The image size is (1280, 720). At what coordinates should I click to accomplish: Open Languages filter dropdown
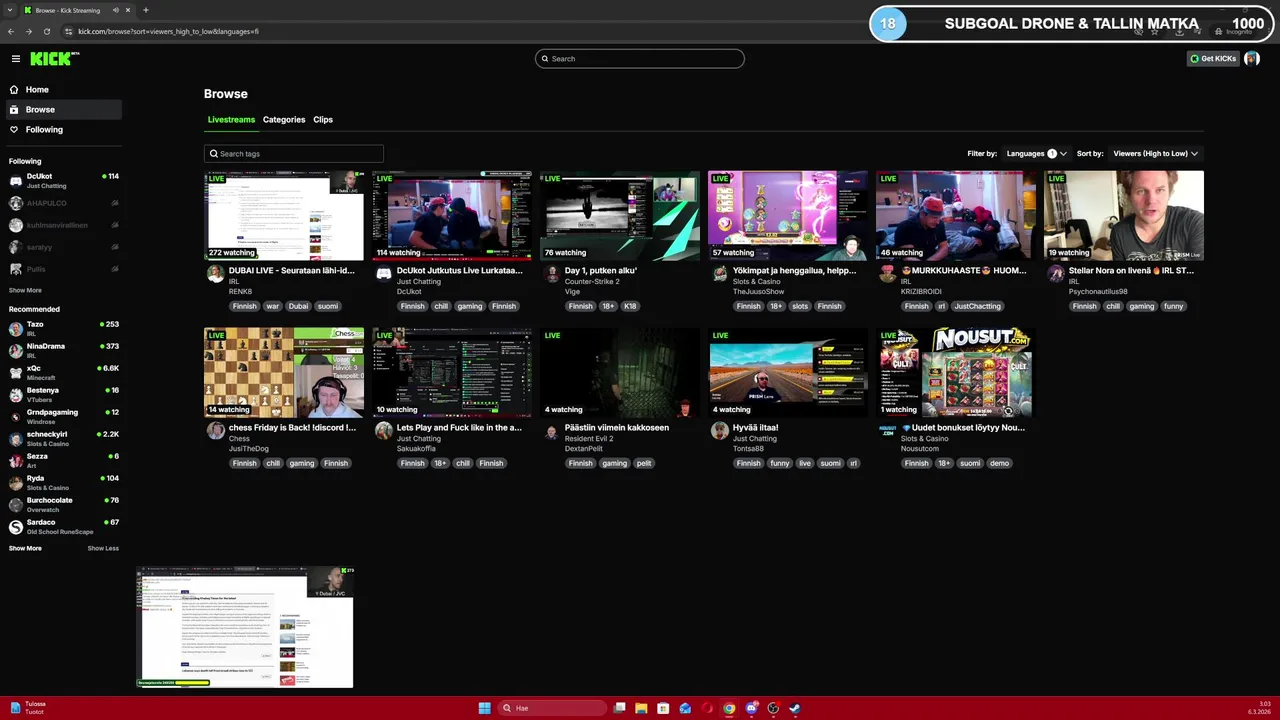(1037, 154)
